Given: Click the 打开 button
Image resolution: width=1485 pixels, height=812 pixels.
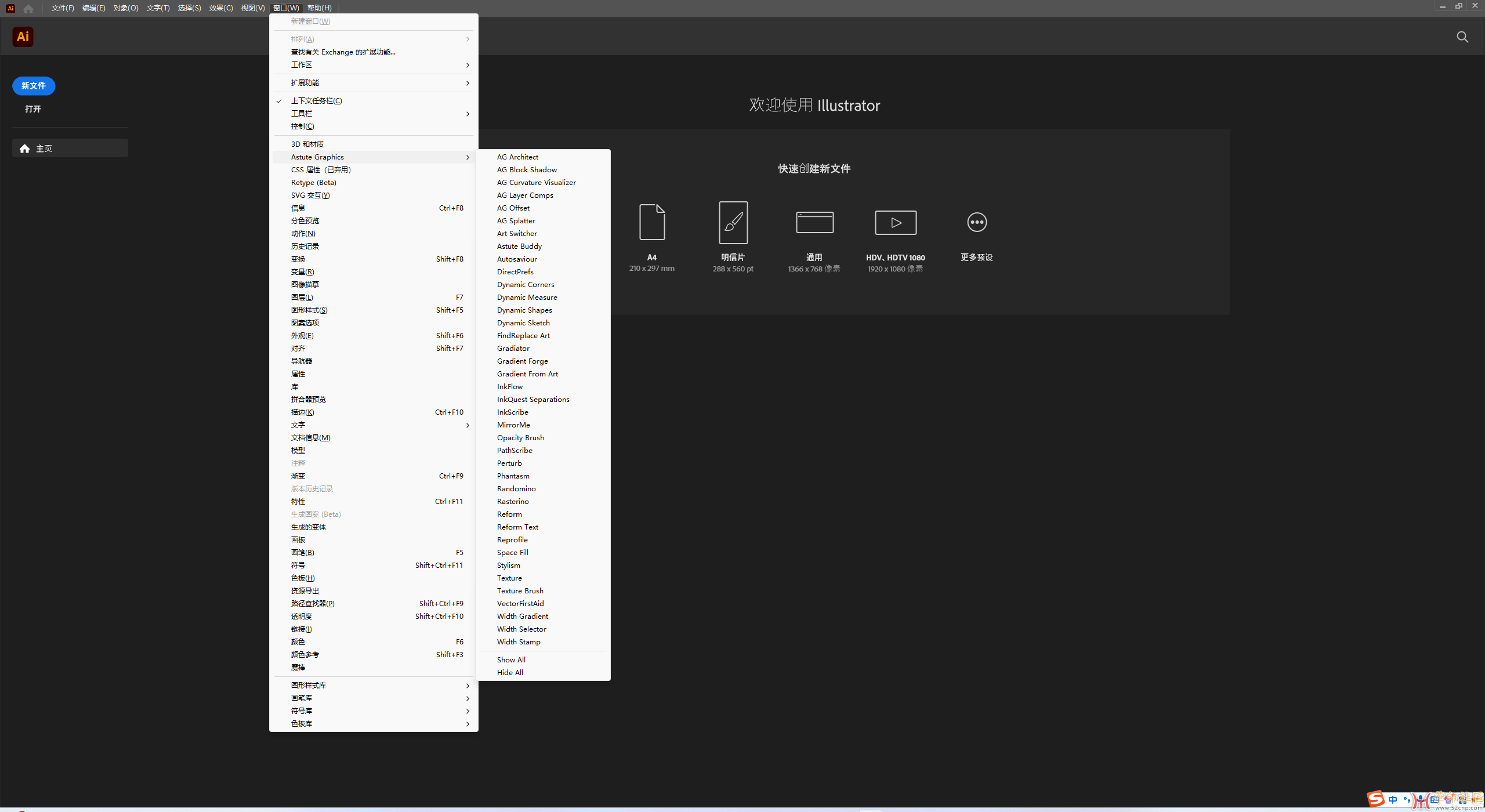Looking at the screenshot, I should pyautogui.click(x=33, y=109).
